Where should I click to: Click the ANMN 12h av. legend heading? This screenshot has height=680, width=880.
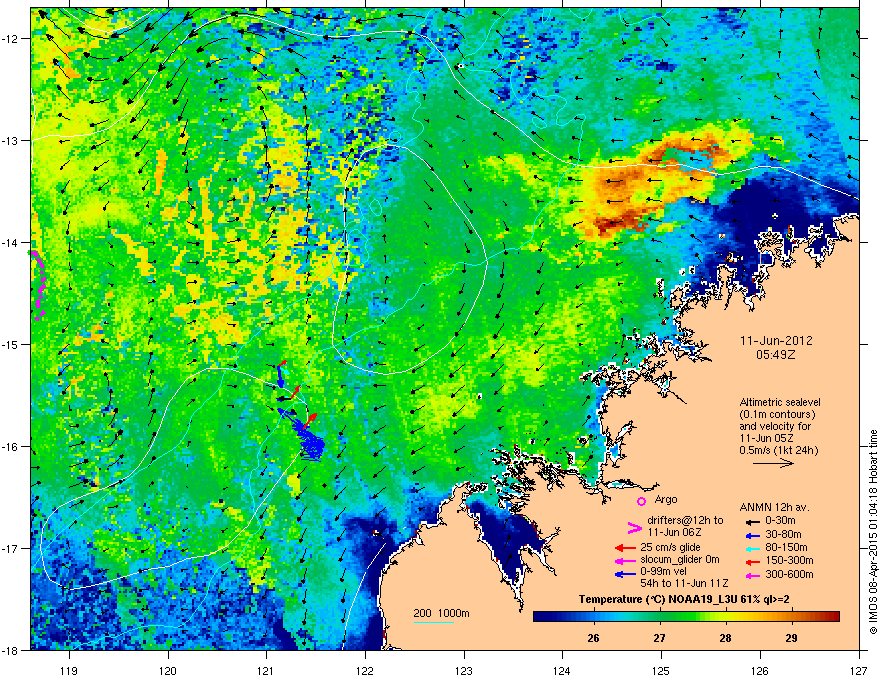(x=774, y=508)
